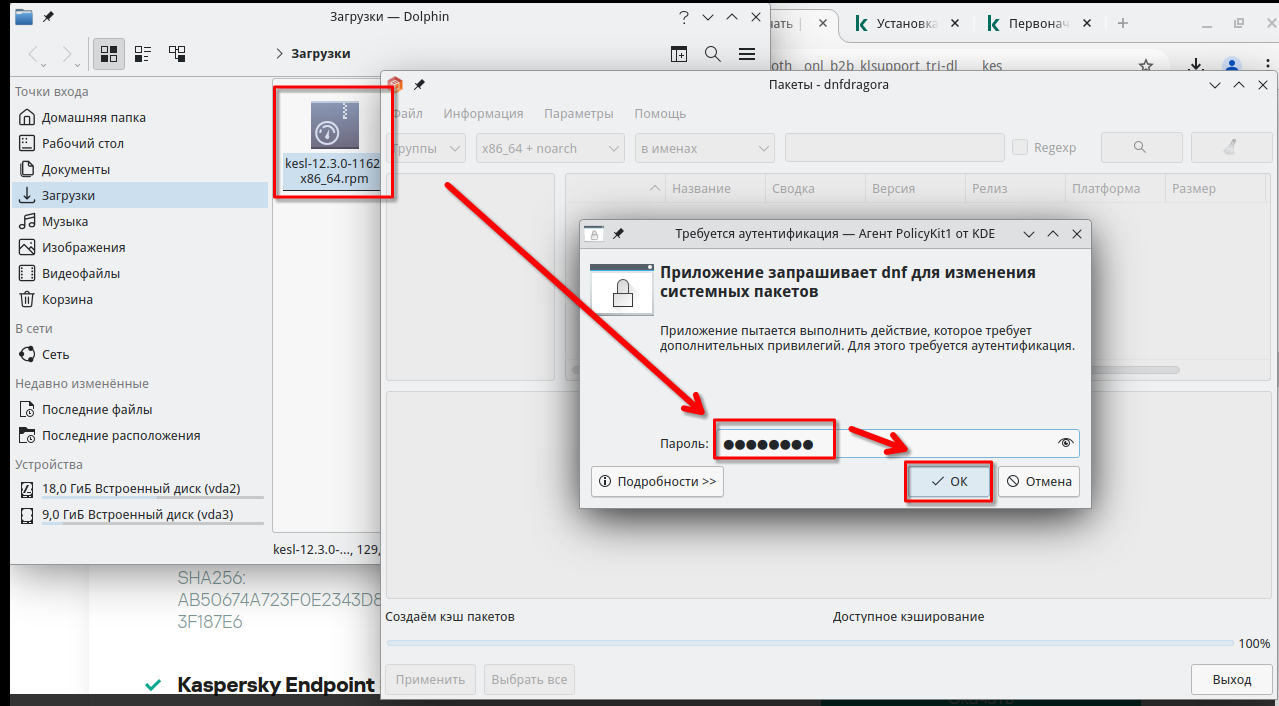Viewport: 1279px width, 706px height.
Task: Open Dolphin search magnifier icon
Action: 713,54
